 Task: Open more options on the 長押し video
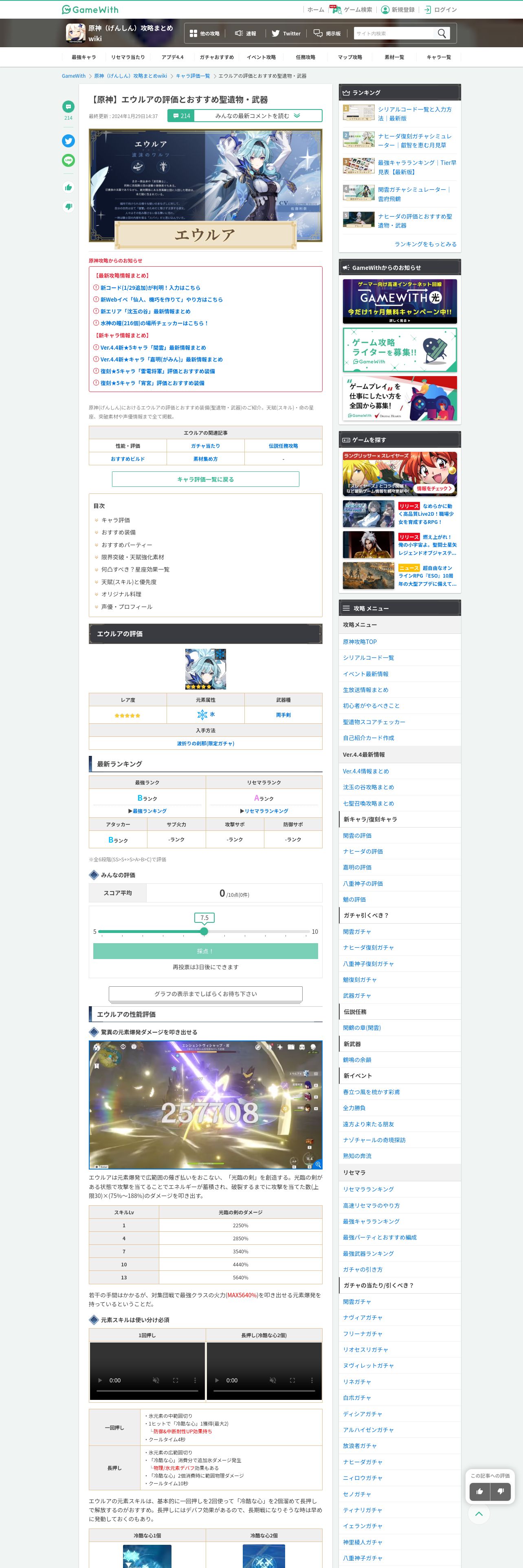pyautogui.click(x=312, y=1380)
